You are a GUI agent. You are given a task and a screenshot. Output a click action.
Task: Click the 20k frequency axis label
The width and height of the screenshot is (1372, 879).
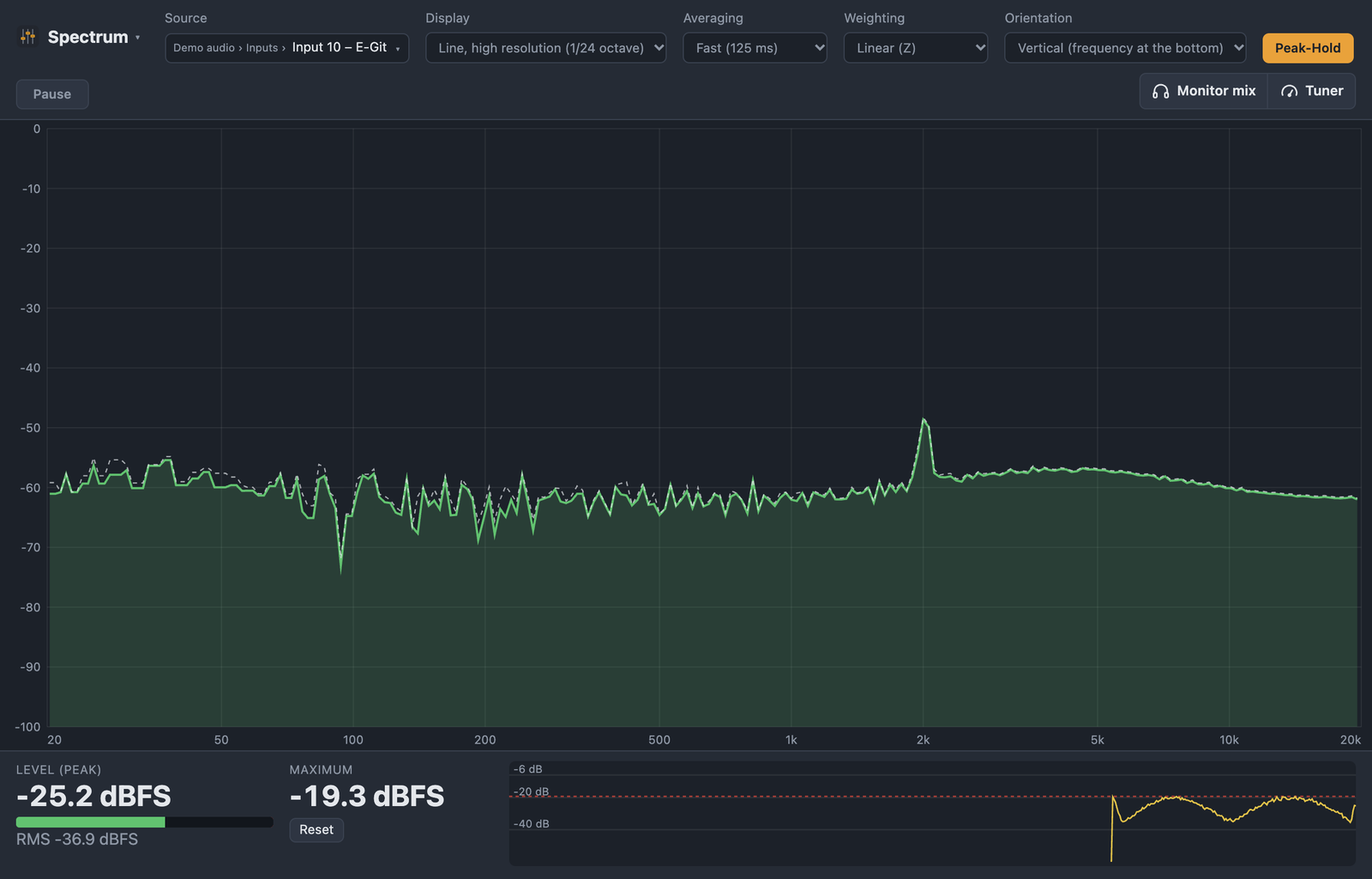[1351, 740]
